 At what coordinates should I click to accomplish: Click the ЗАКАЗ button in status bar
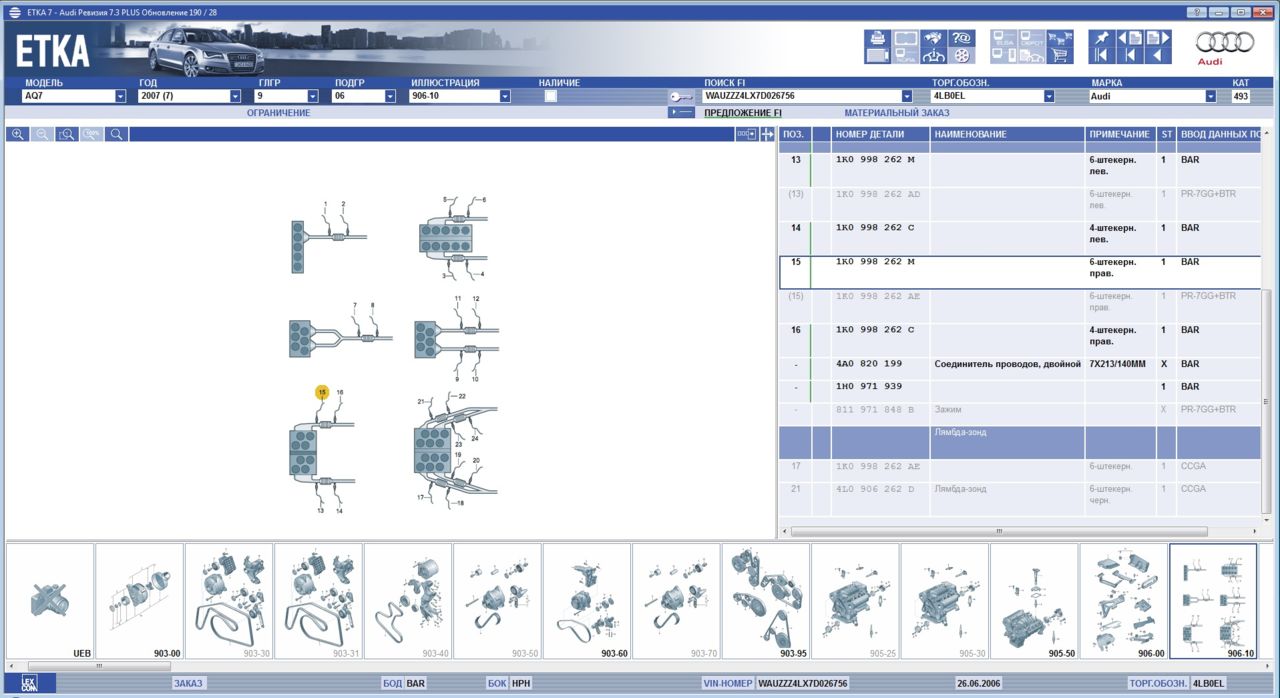pos(188,684)
